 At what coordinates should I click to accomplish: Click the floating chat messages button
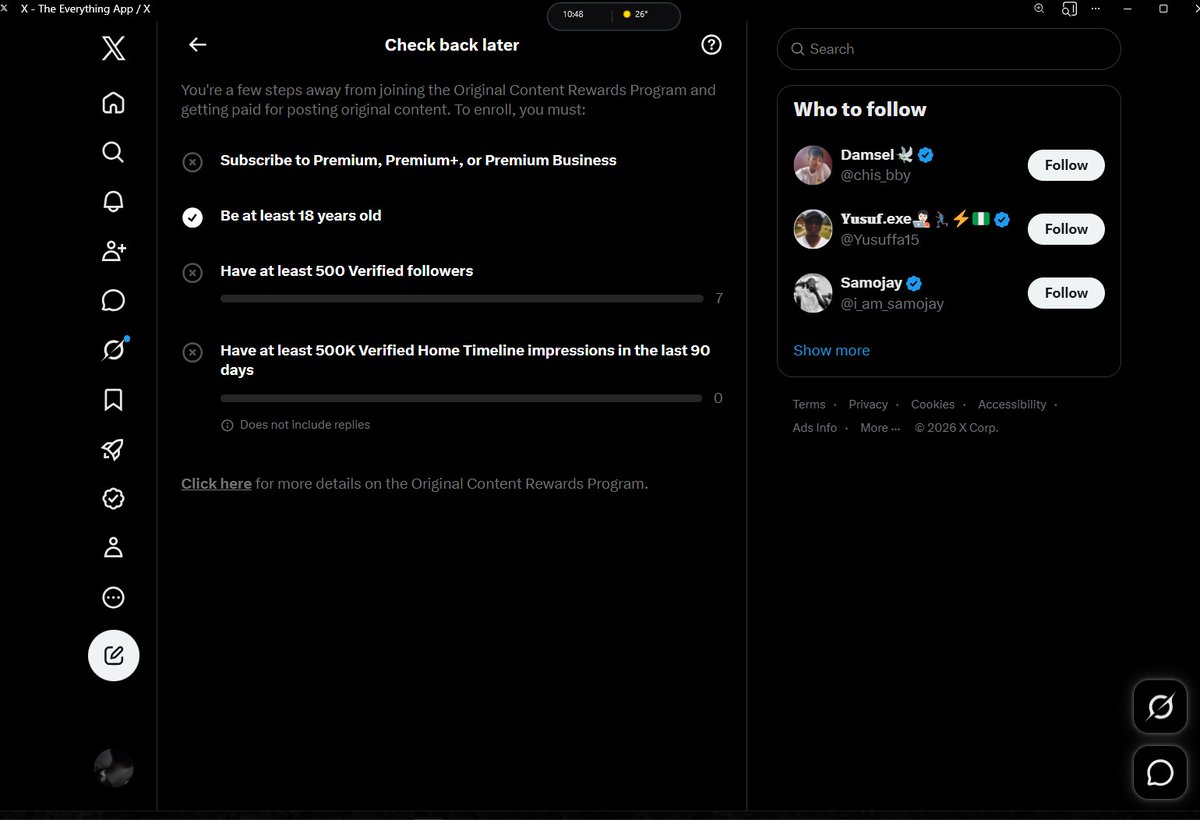point(1160,772)
